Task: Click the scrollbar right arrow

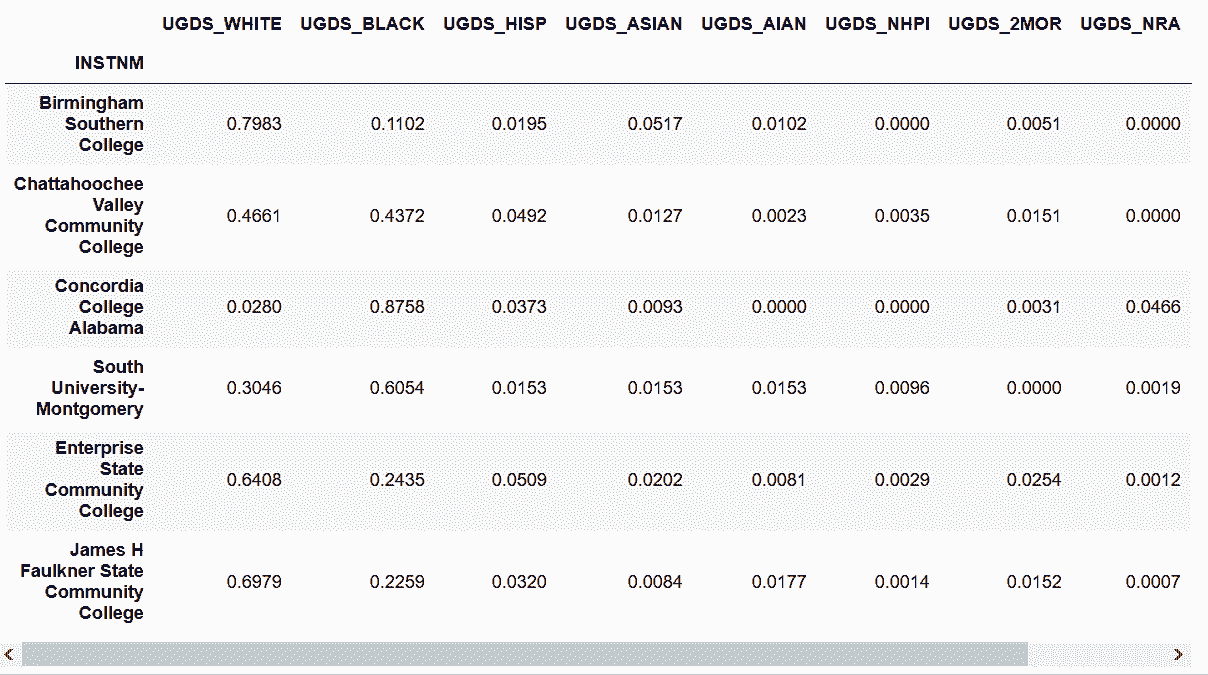Action: (1179, 655)
